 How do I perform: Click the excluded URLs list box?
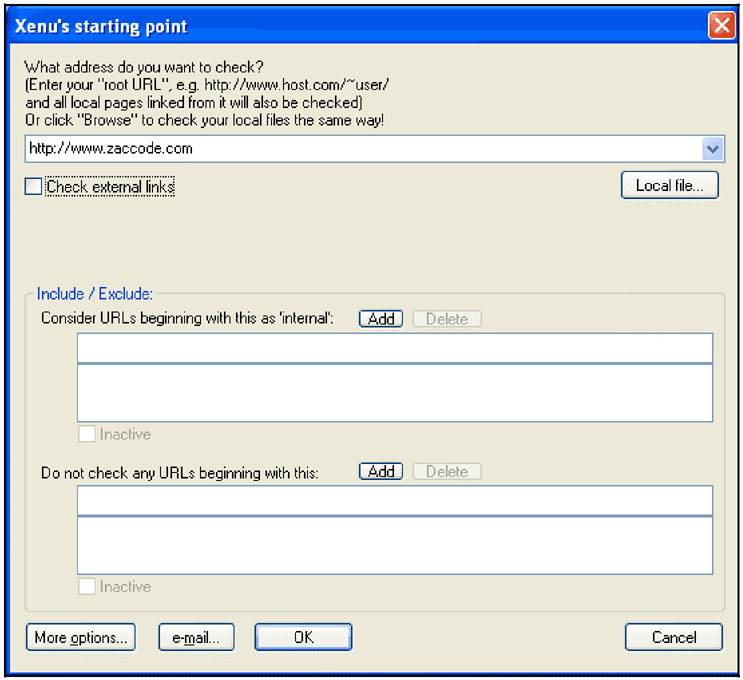[395, 545]
